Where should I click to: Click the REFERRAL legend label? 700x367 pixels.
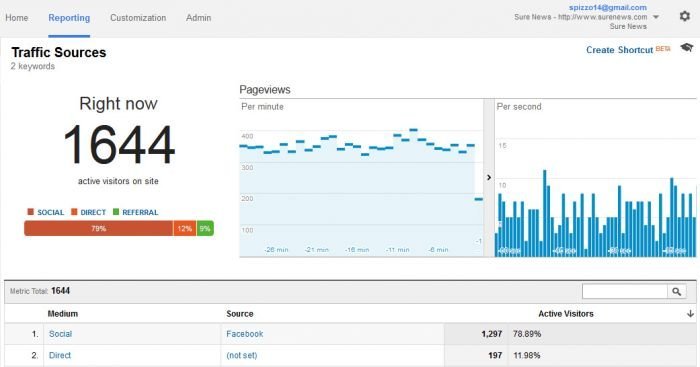pos(140,213)
